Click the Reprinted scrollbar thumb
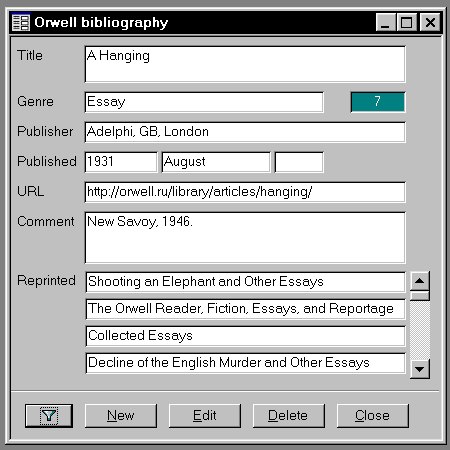Image resolution: width=450 pixels, height=450 pixels. pos(420,296)
